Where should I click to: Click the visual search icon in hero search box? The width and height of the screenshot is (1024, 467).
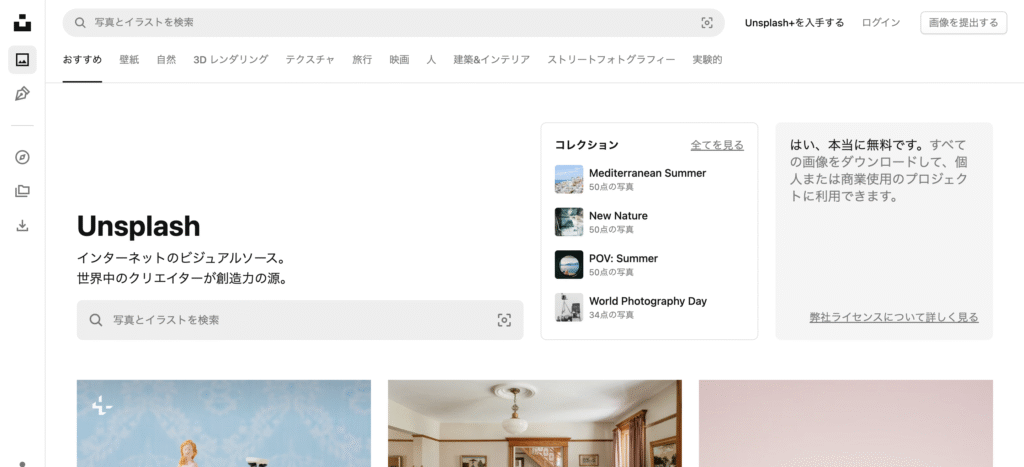(504, 320)
